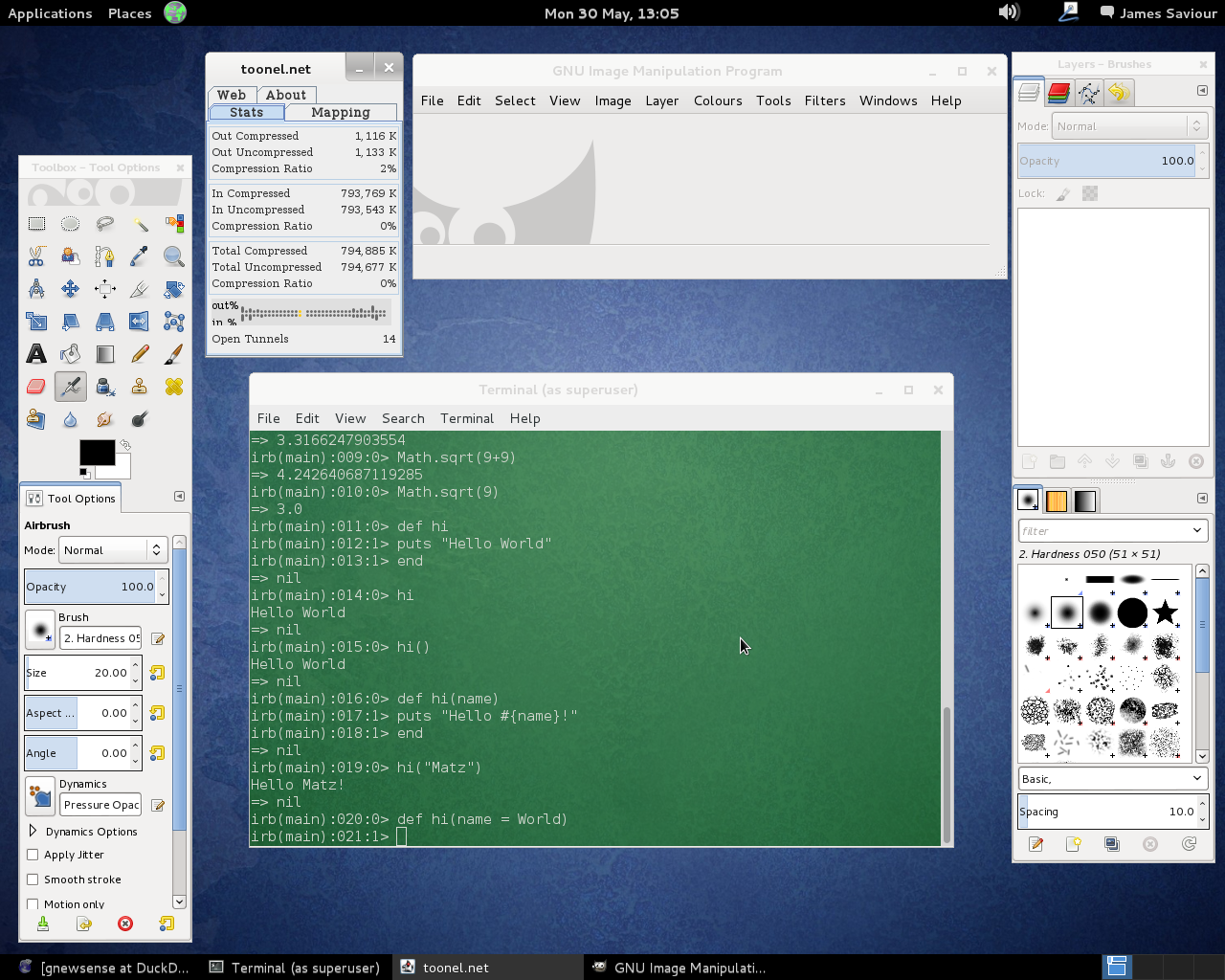Select the Paintbrush tool
Screen dimensions: 1225x980
tap(173, 354)
